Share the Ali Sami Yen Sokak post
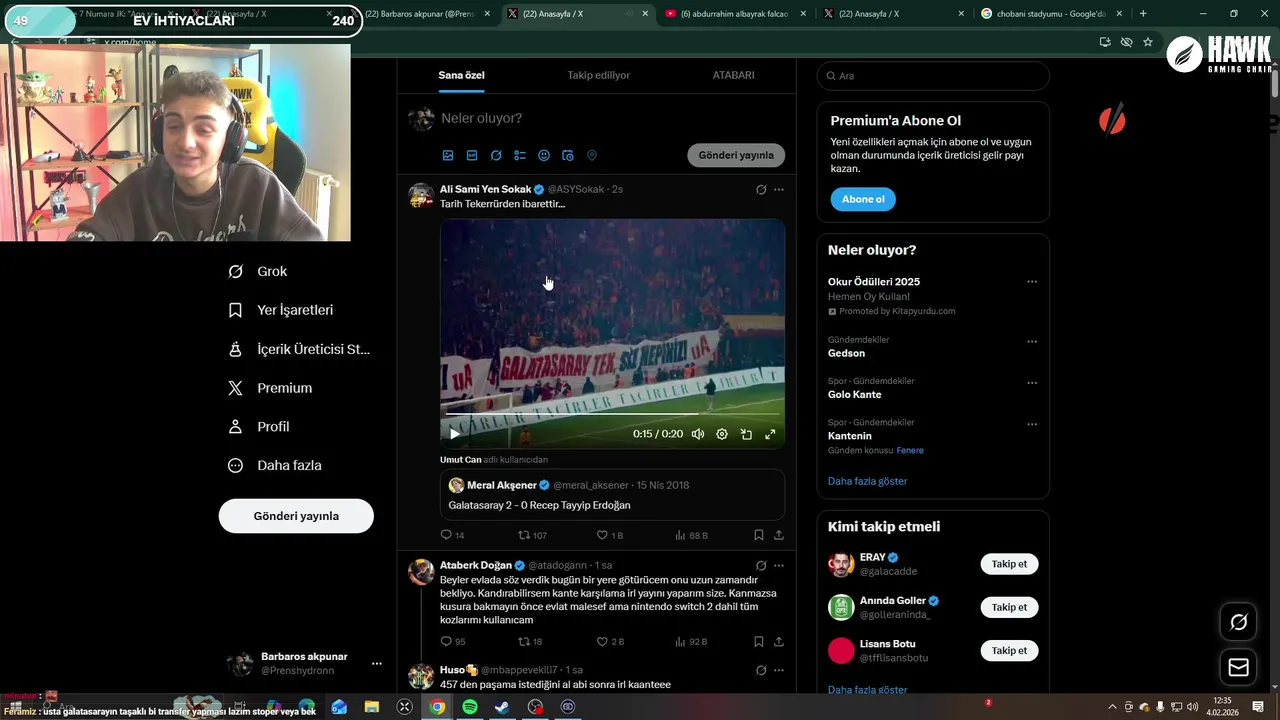This screenshot has width=1280, height=720. pyautogui.click(x=779, y=535)
